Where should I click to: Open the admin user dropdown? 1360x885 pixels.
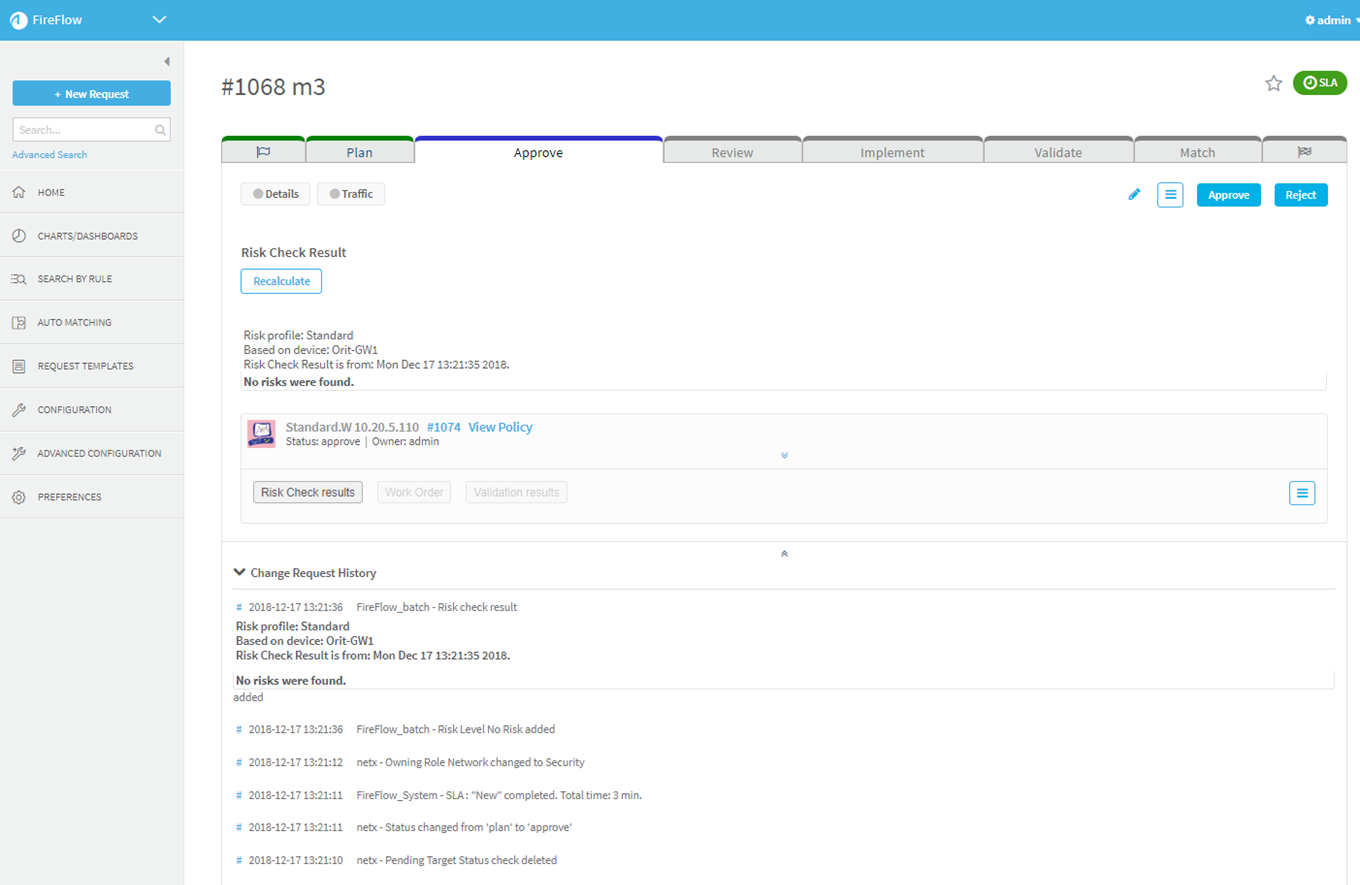tap(1332, 20)
